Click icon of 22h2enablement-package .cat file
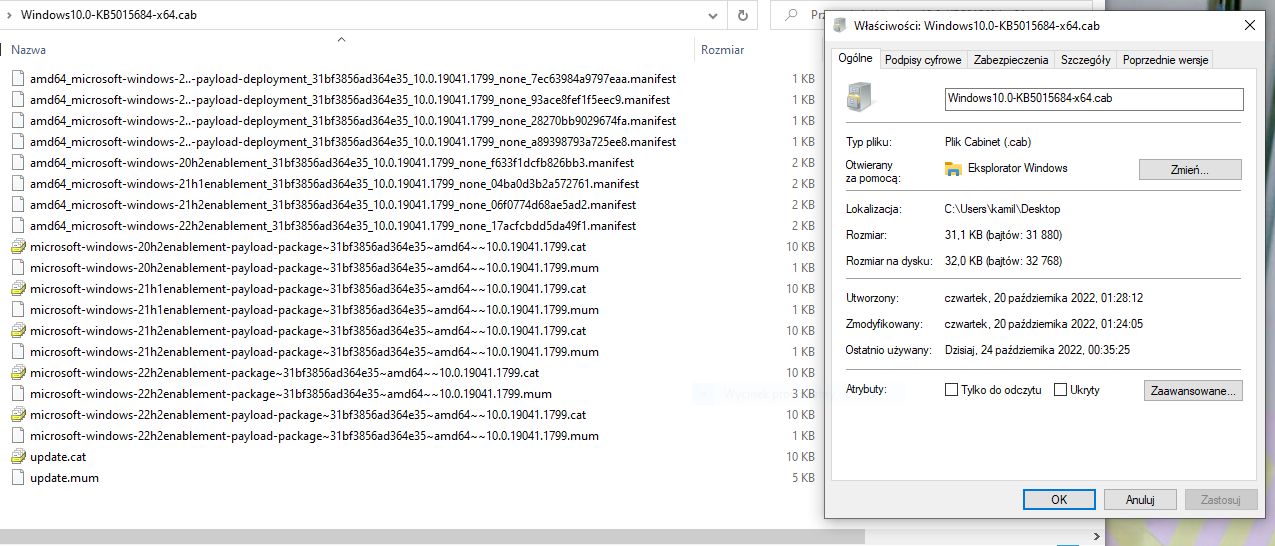 (x=17, y=373)
